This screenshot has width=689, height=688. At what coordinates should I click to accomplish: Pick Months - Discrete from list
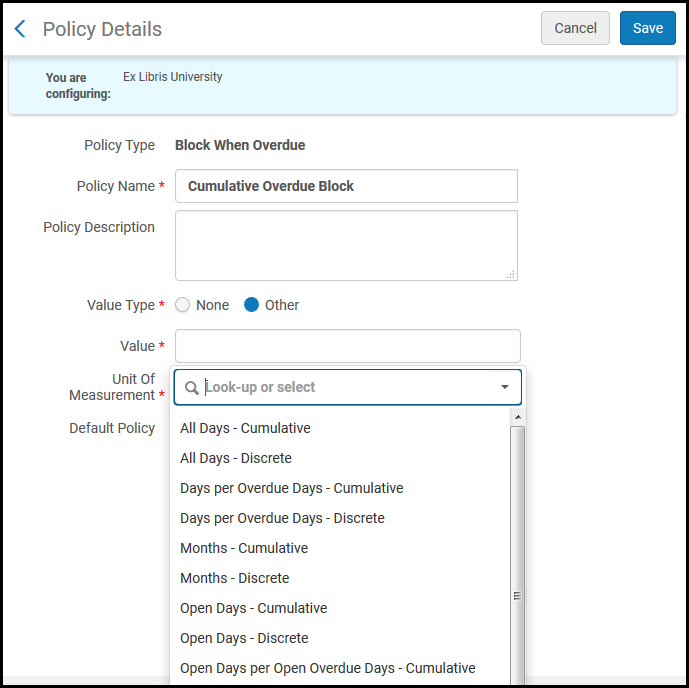[234, 578]
